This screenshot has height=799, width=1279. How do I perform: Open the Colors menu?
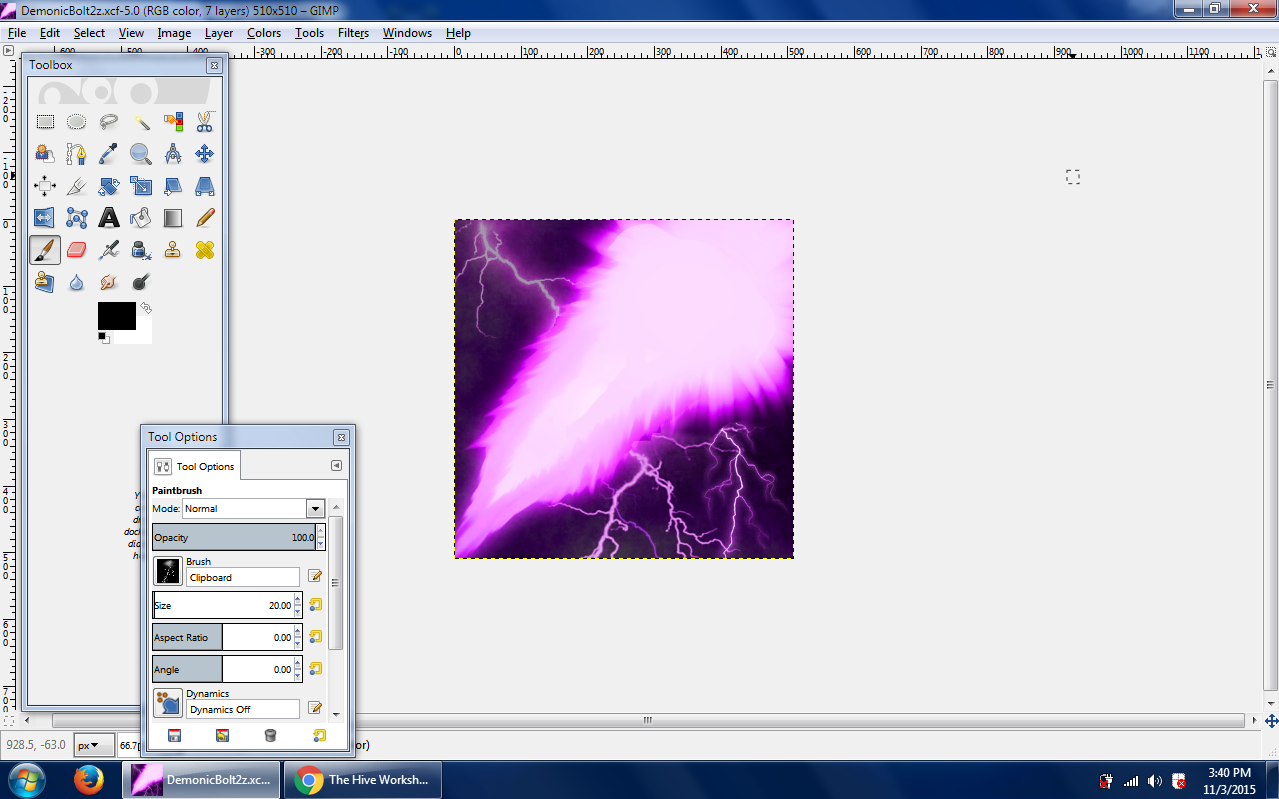coord(264,33)
